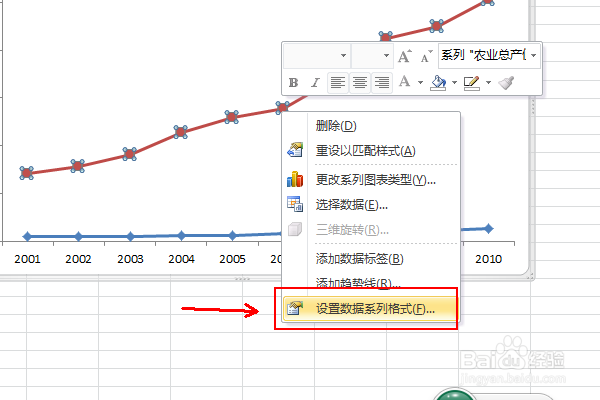
Task: Click the 2002 axis label
Action: pos(78,259)
